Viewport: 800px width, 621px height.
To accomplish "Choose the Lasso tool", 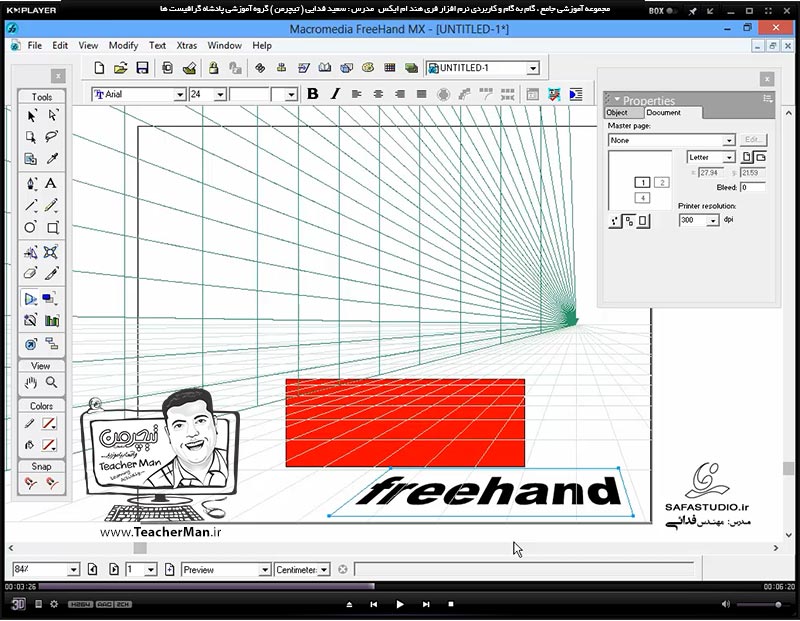I will coord(51,137).
